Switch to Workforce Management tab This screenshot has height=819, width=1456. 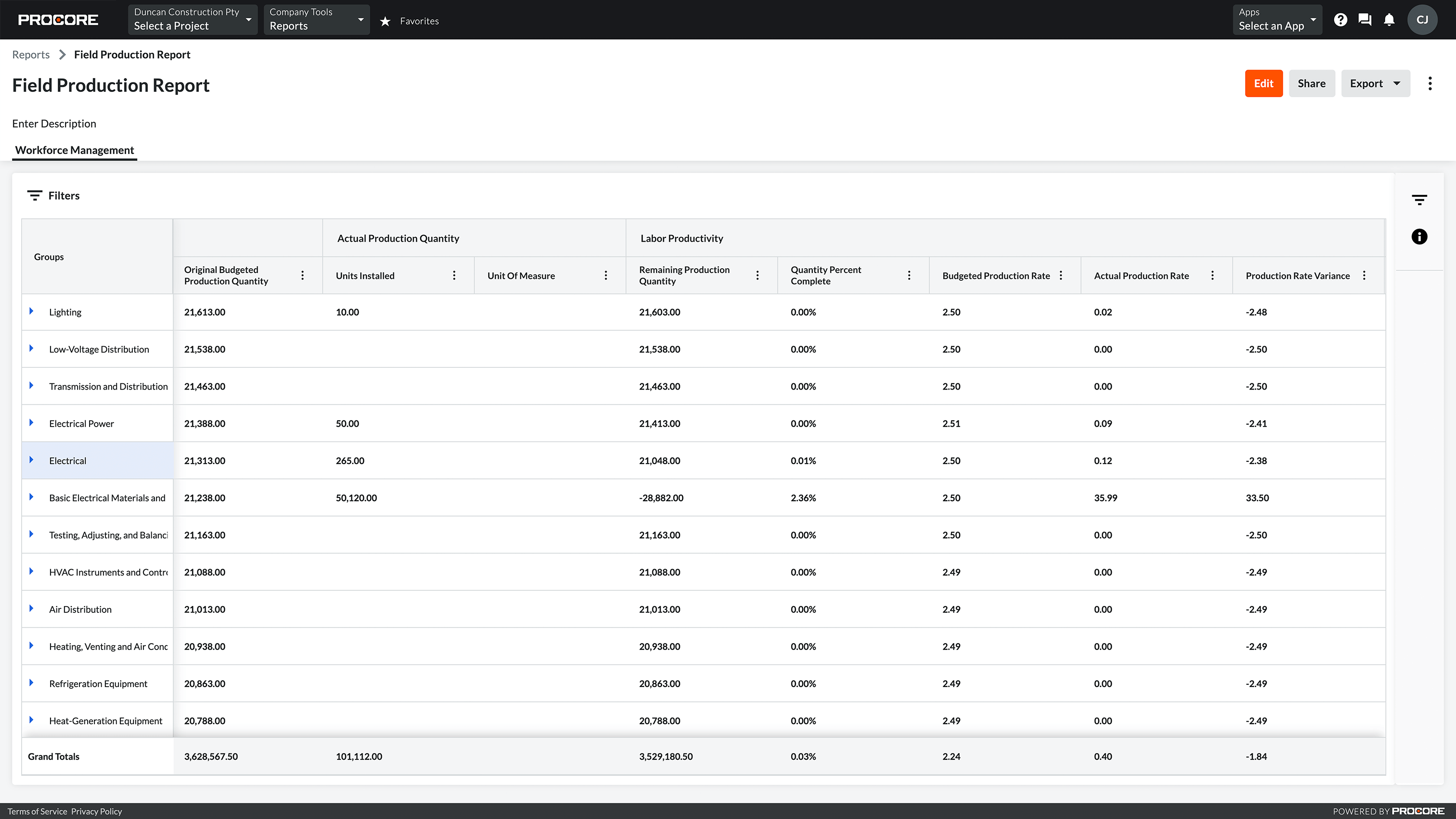74,150
